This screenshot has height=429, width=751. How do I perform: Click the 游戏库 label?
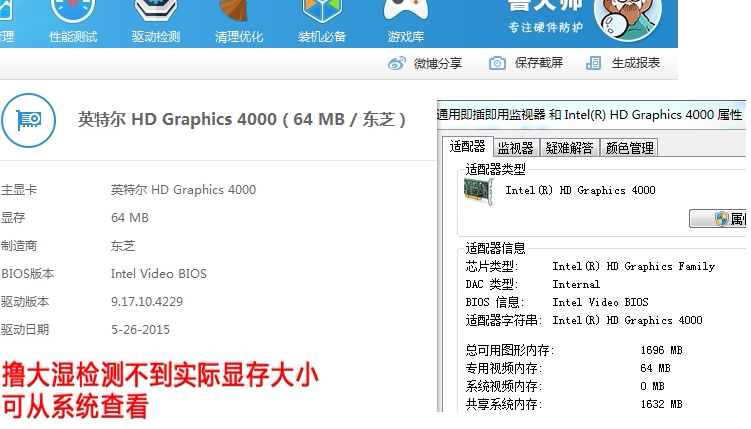click(406, 37)
